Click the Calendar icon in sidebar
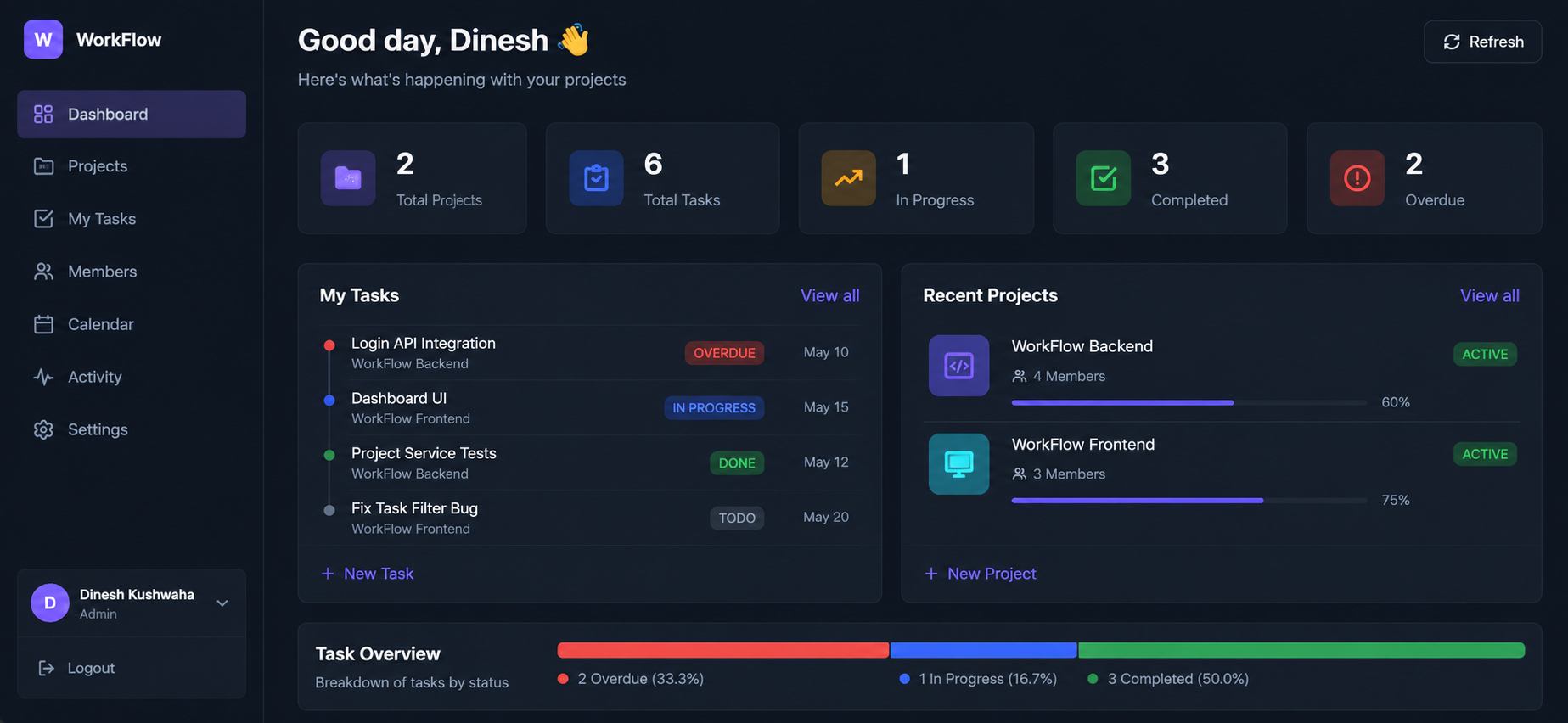The width and height of the screenshot is (1568, 723). 43,324
